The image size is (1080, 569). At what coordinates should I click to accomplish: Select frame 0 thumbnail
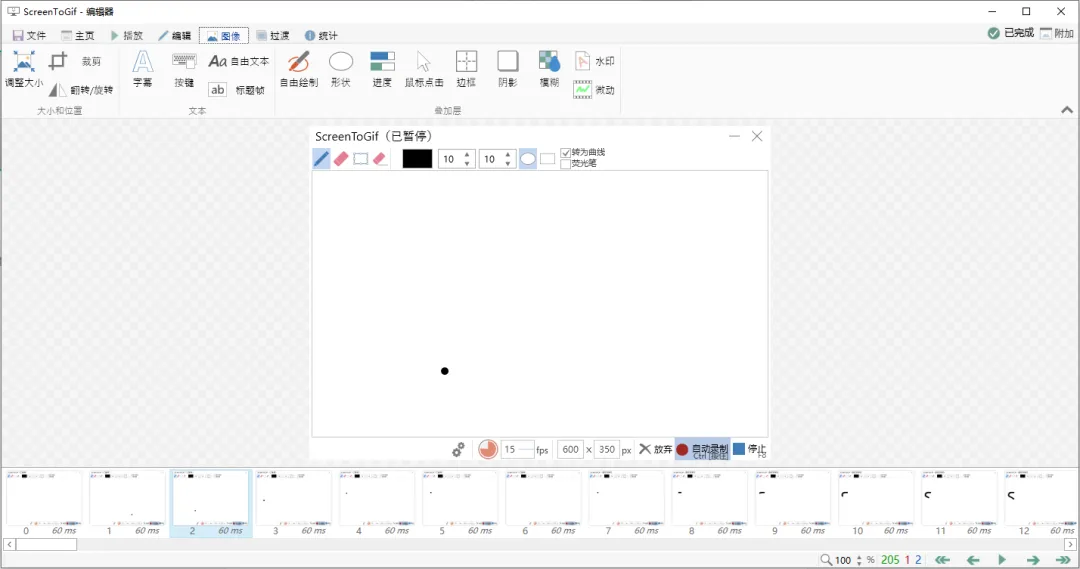click(44, 504)
